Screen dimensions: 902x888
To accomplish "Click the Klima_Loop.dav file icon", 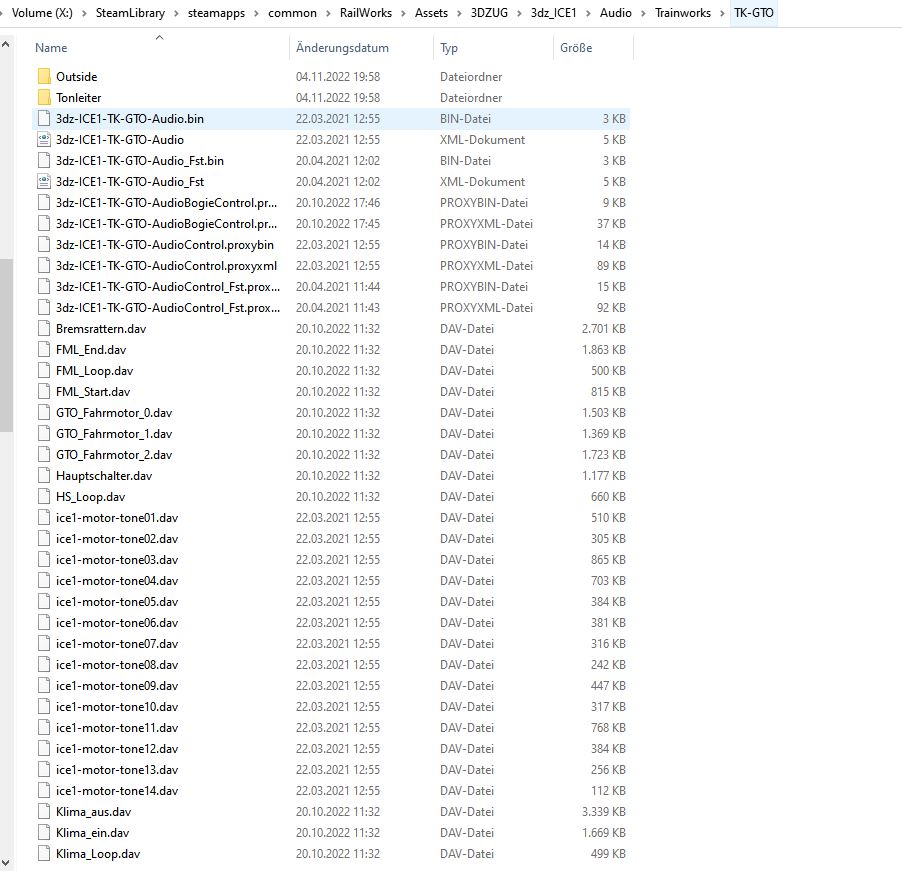I will click(44, 853).
